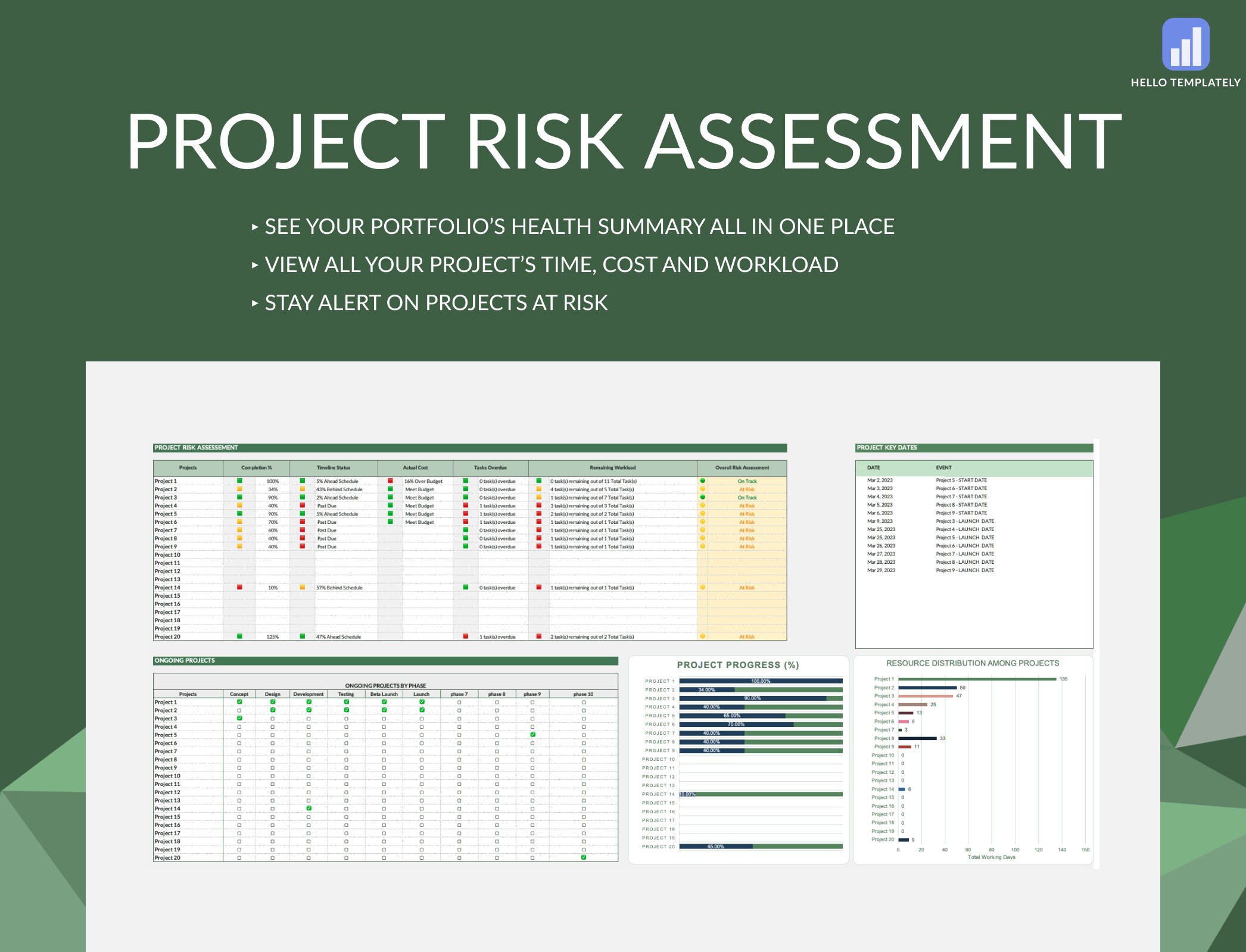This screenshot has width=1246, height=952.
Task: Uncheck the Launch checkbox for Project 1
Action: [x=422, y=701]
